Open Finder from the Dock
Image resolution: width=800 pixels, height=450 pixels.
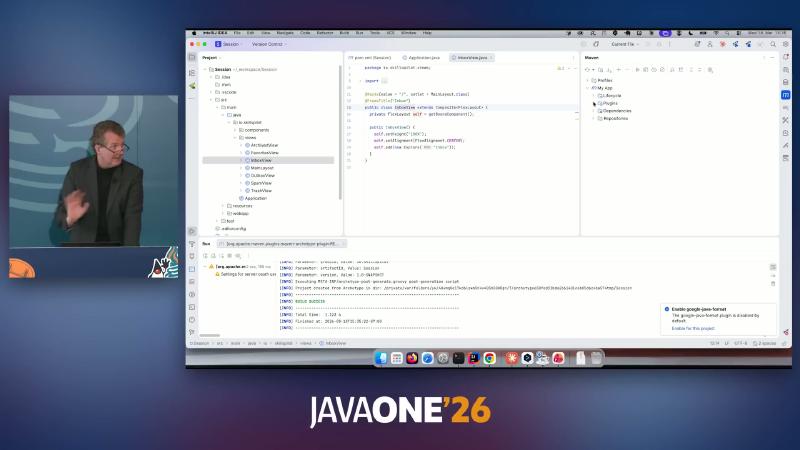point(381,358)
